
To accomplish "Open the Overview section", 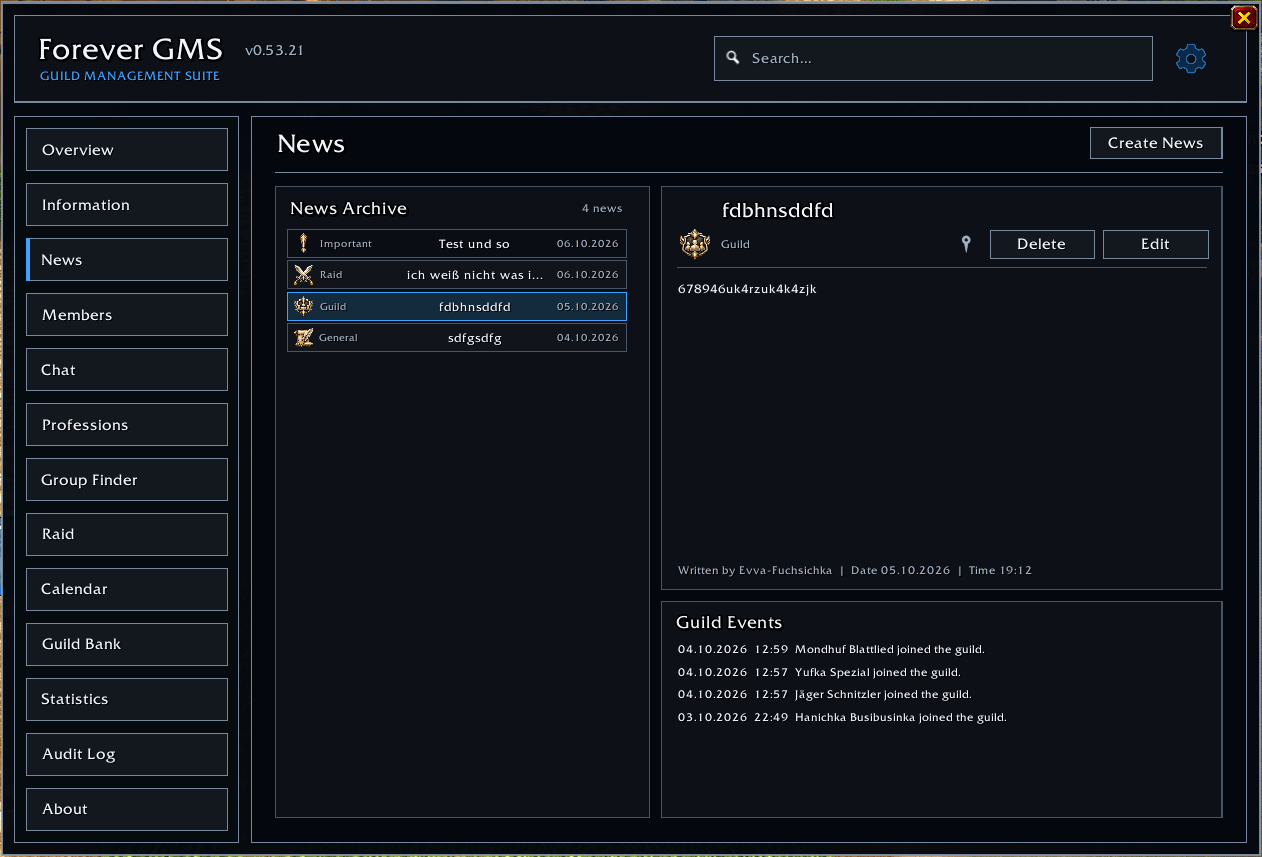I will (x=127, y=150).
